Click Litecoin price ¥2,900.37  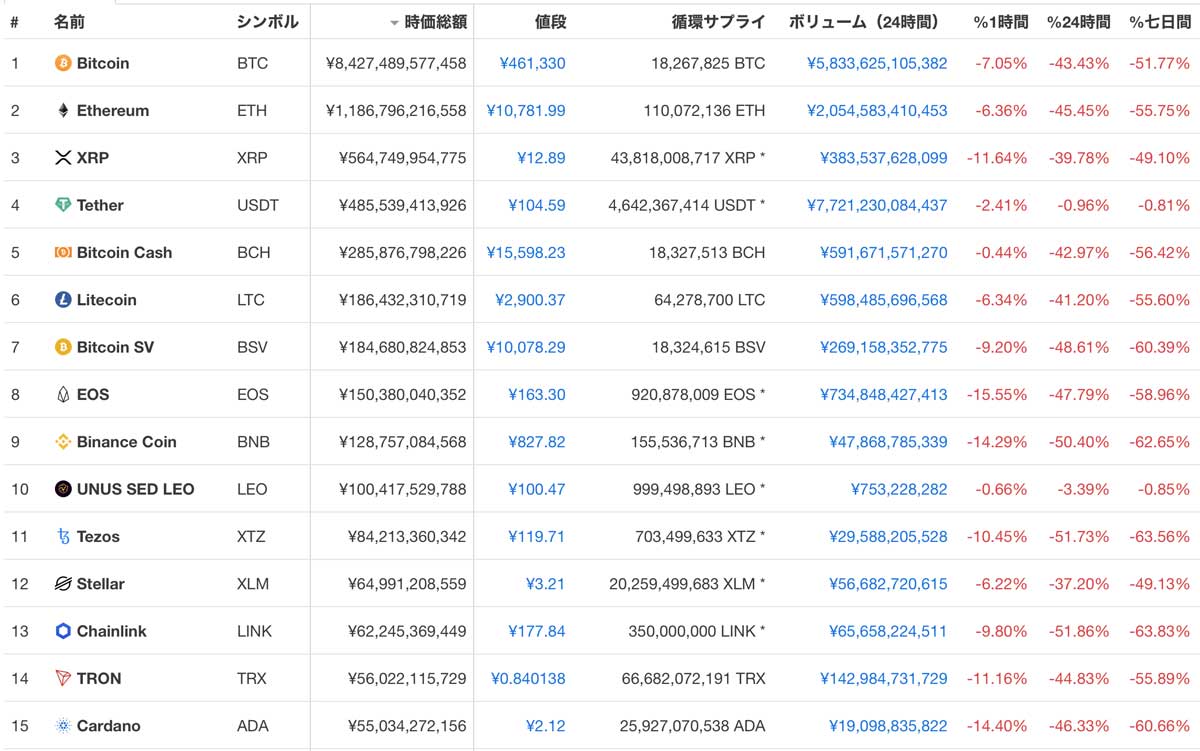pos(530,300)
